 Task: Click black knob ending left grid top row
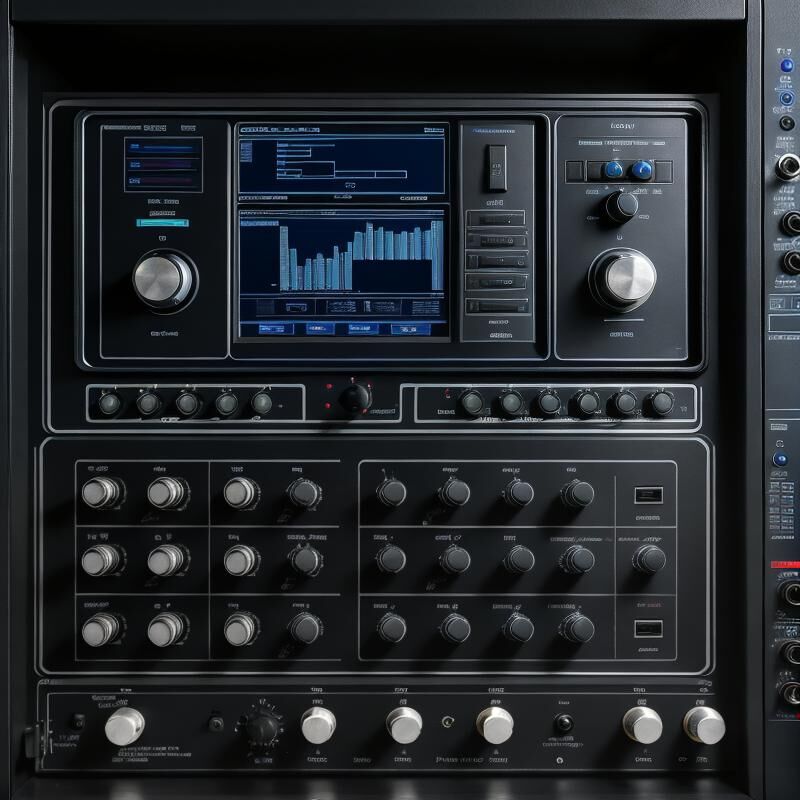(x=305, y=493)
